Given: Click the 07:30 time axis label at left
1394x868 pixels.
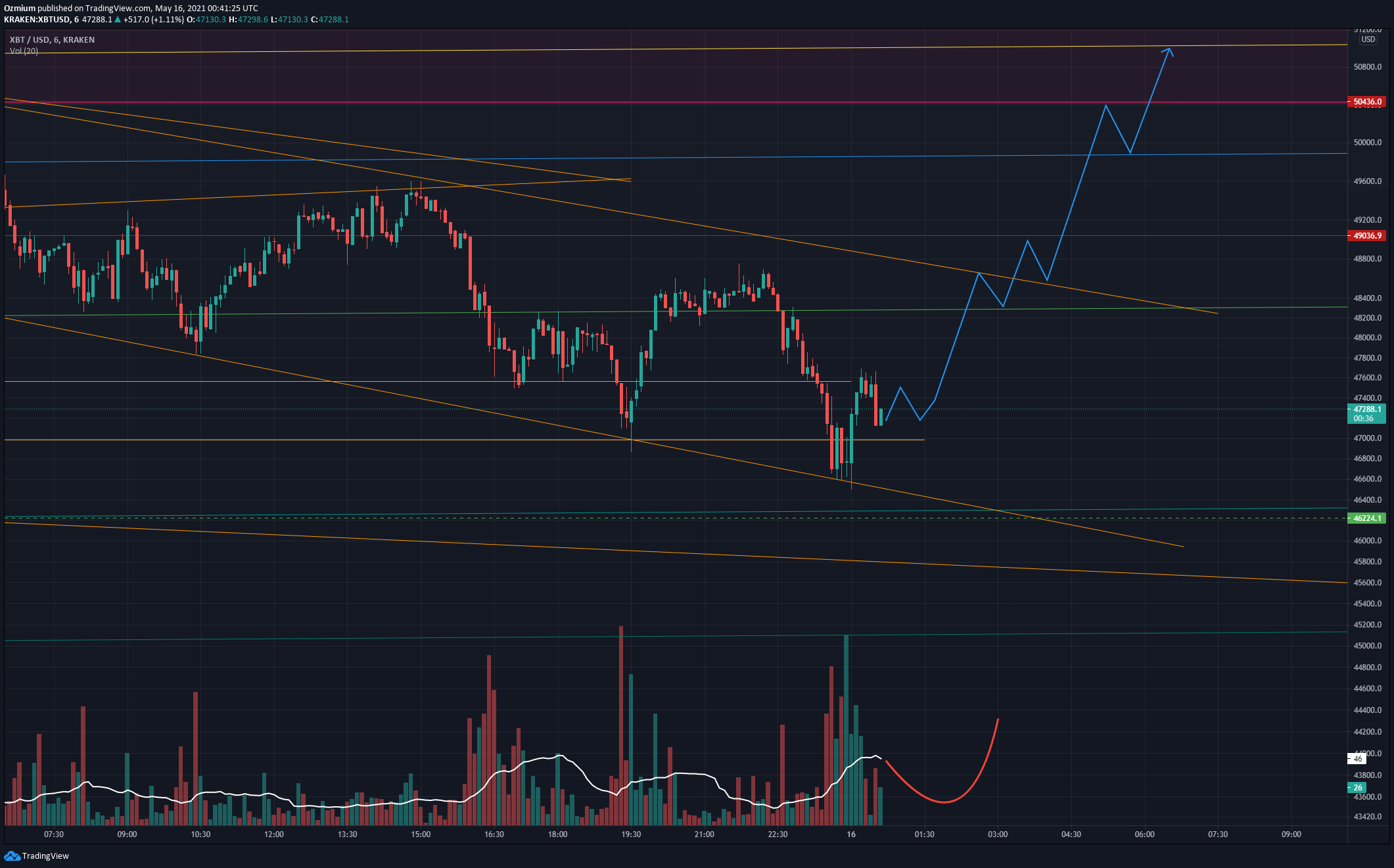Looking at the screenshot, I should (54, 834).
